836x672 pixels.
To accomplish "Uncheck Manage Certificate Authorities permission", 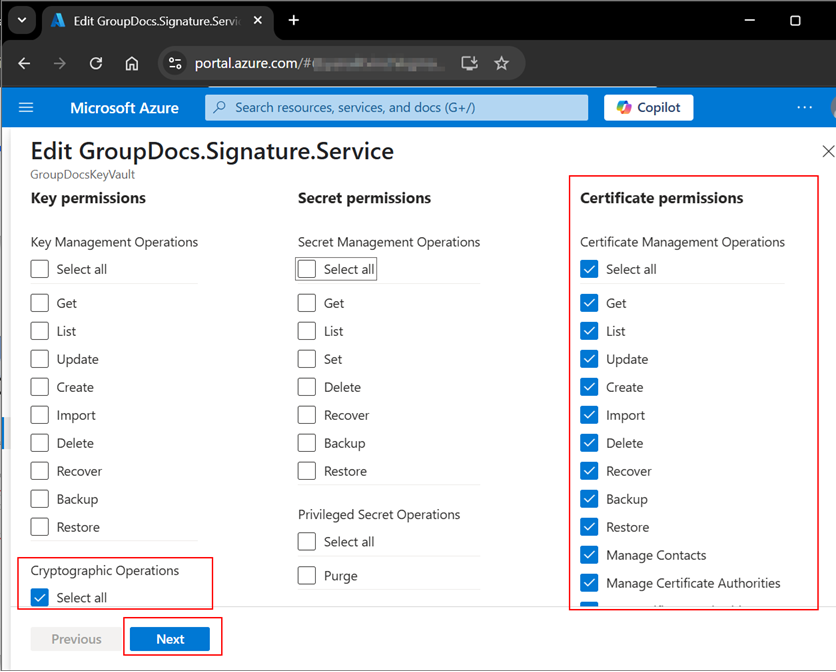I will (589, 583).
